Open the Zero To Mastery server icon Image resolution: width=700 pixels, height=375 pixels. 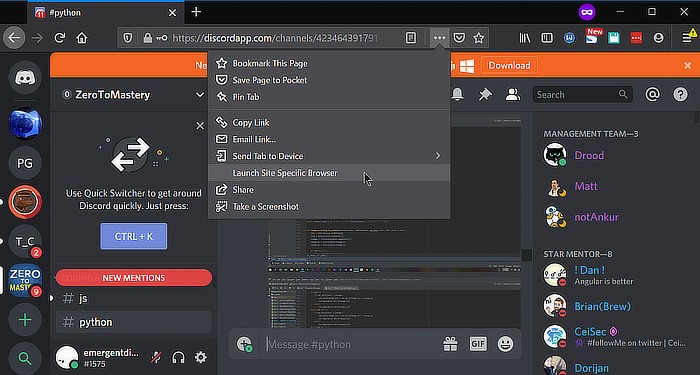[x=25, y=280]
